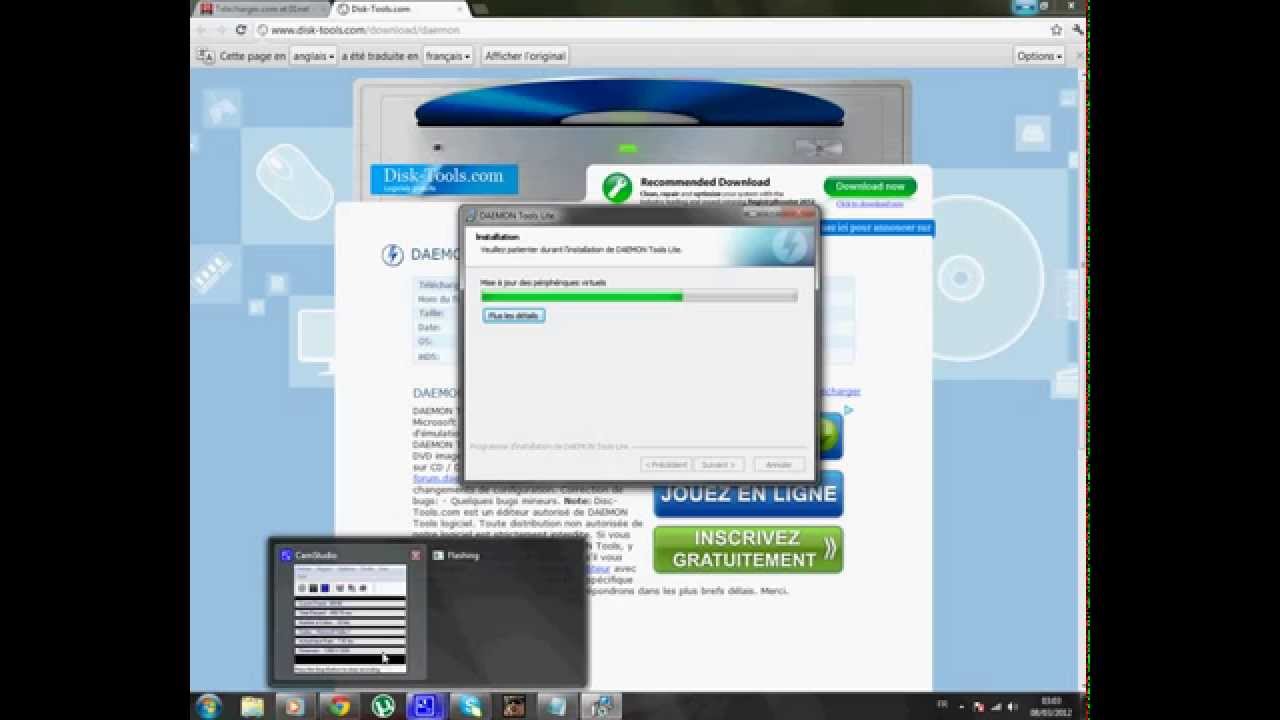Dismiss the translation bar with its X
Image resolution: width=1280 pixels, height=720 pixels.
pos(1080,56)
